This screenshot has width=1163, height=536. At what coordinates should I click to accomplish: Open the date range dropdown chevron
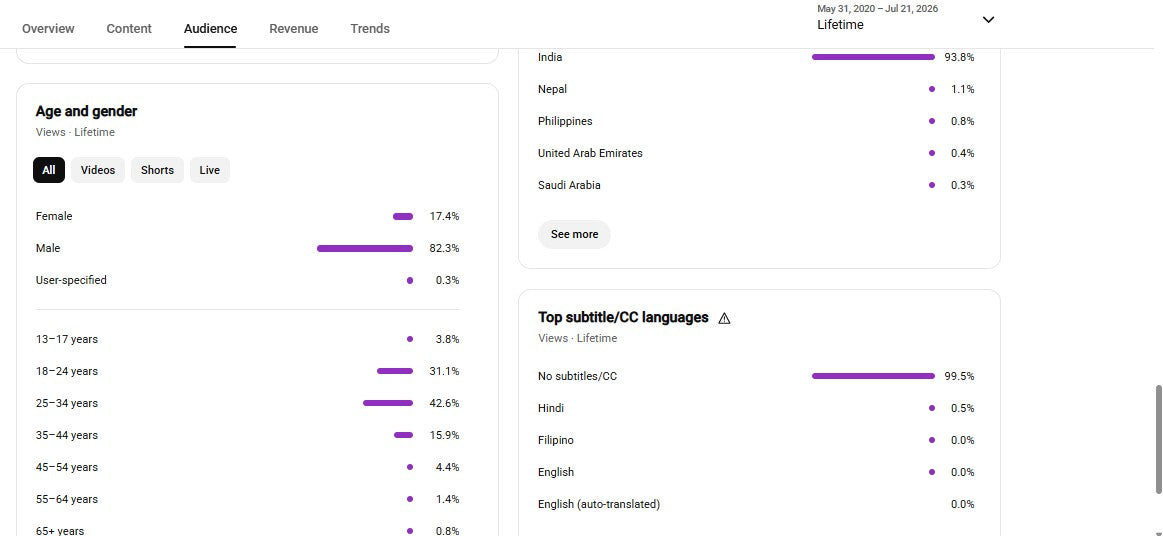click(988, 19)
